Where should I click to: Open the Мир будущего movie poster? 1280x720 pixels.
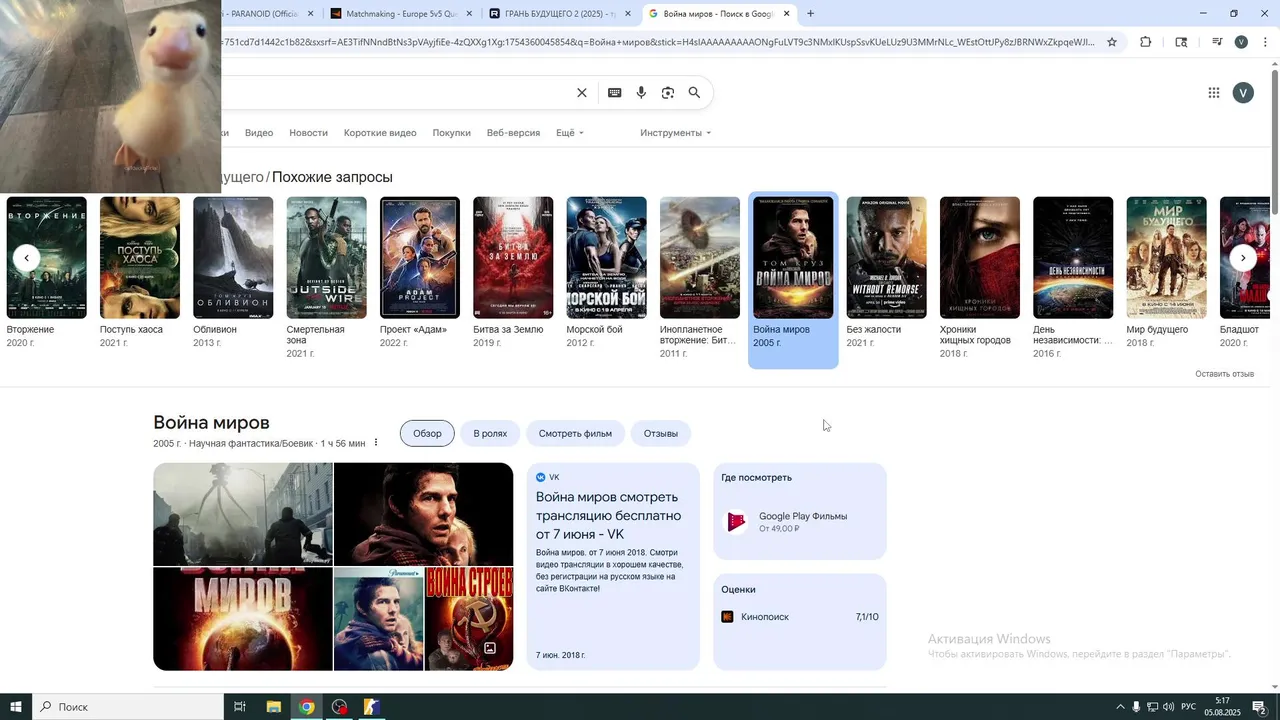point(1166,258)
